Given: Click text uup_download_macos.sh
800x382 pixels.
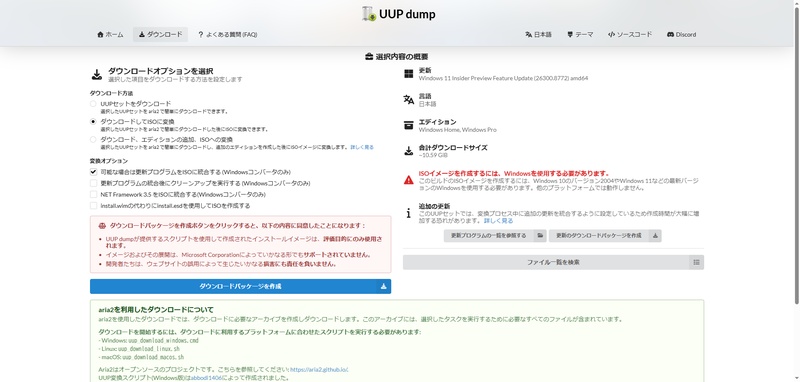Looking at the screenshot, I should click(x=153, y=357).
